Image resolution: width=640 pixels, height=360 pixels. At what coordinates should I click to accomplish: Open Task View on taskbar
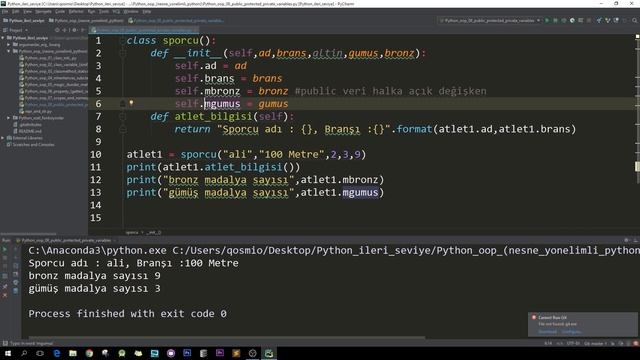(40, 353)
